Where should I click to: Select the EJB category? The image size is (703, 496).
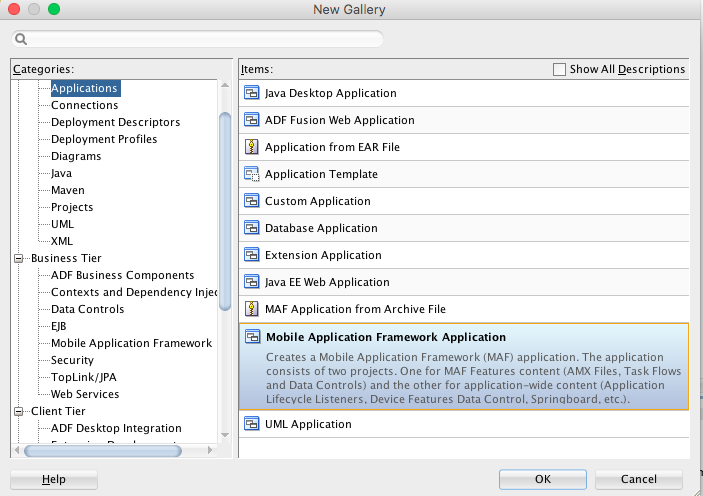pyautogui.click(x=59, y=326)
